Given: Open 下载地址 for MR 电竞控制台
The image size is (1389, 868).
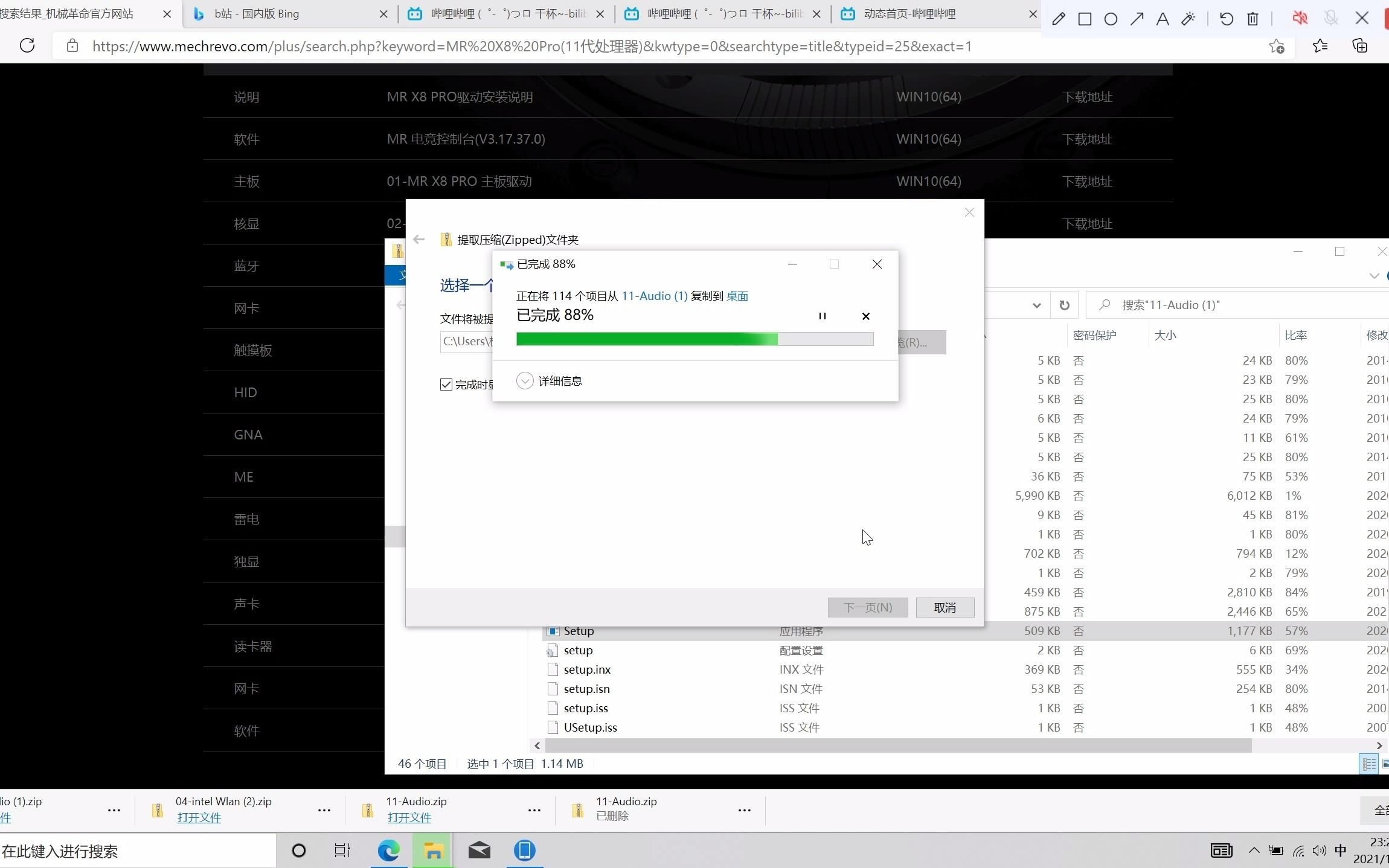Looking at the screenshot, I should [x=1087, y=139].
